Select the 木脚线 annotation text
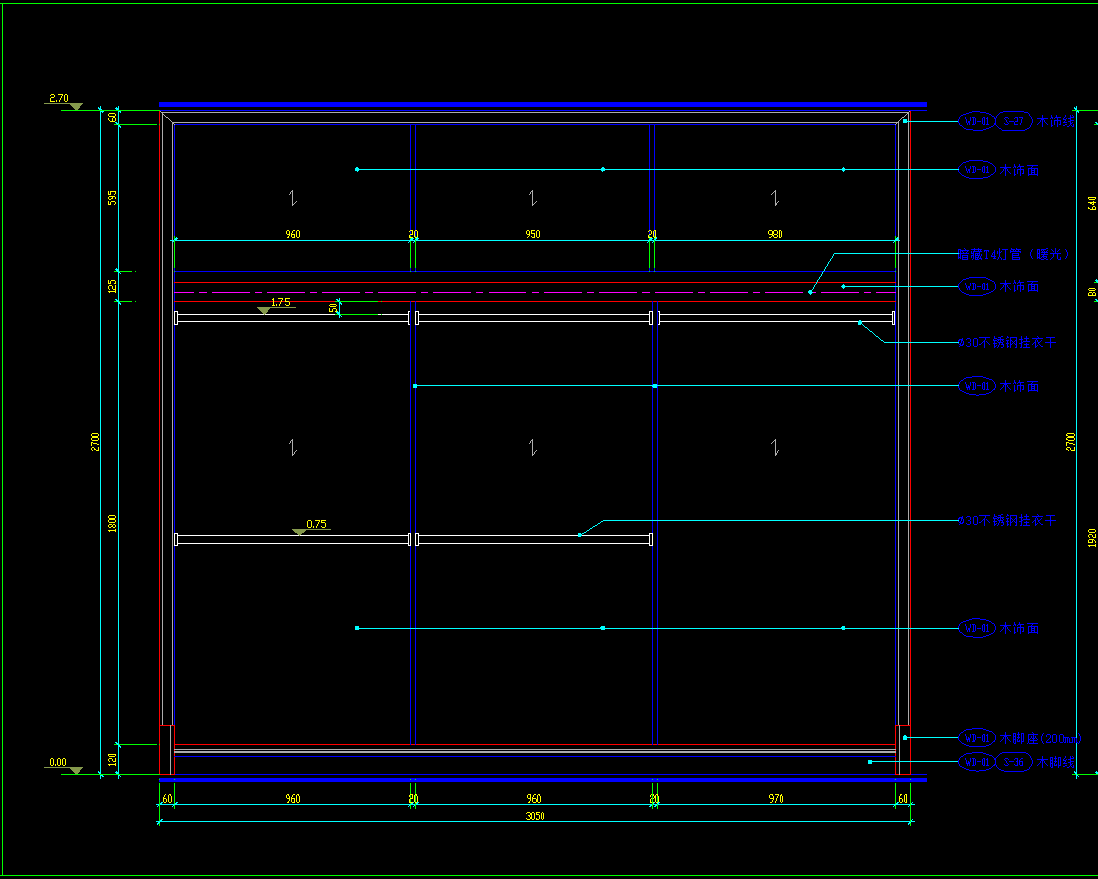Image resolution: width=1098 pixels, height=879 pixels. pyautogui.click(x=1055, y=762)
